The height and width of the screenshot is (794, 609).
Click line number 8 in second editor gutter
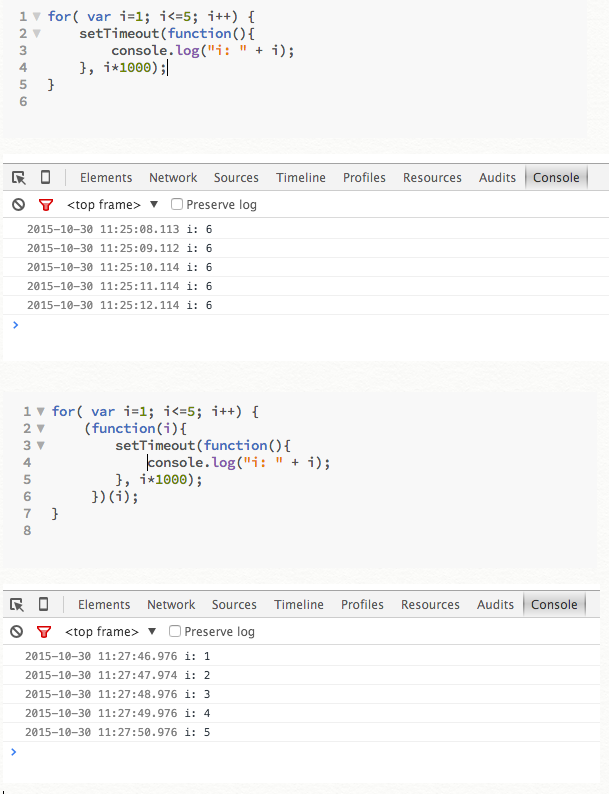(27, 531)
